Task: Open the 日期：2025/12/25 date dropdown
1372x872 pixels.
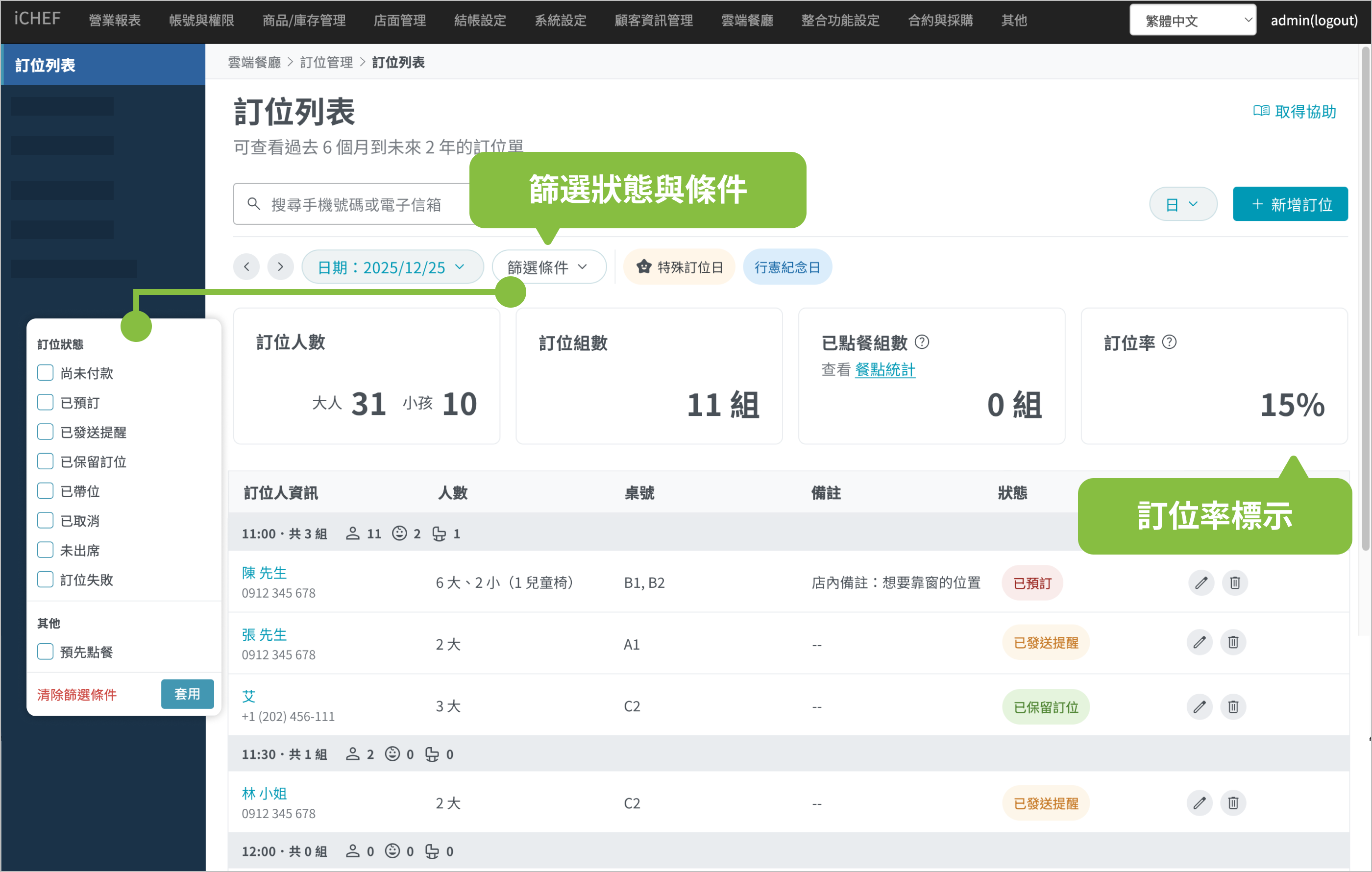Action: 392,266
